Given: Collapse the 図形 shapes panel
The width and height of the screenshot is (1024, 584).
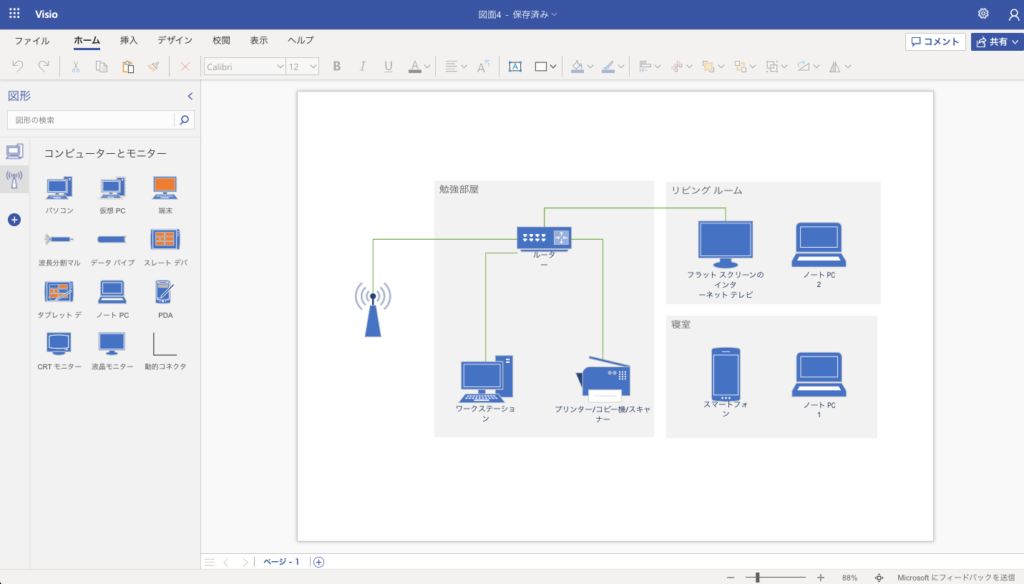Looking at the screenshot, I should click(x=190, y=96).
